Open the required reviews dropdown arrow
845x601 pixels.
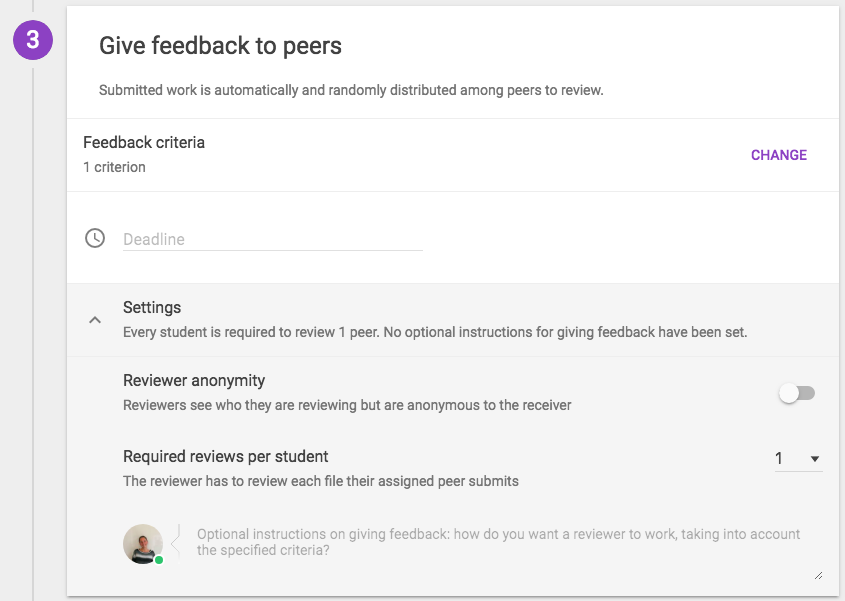tap(815, 459)
